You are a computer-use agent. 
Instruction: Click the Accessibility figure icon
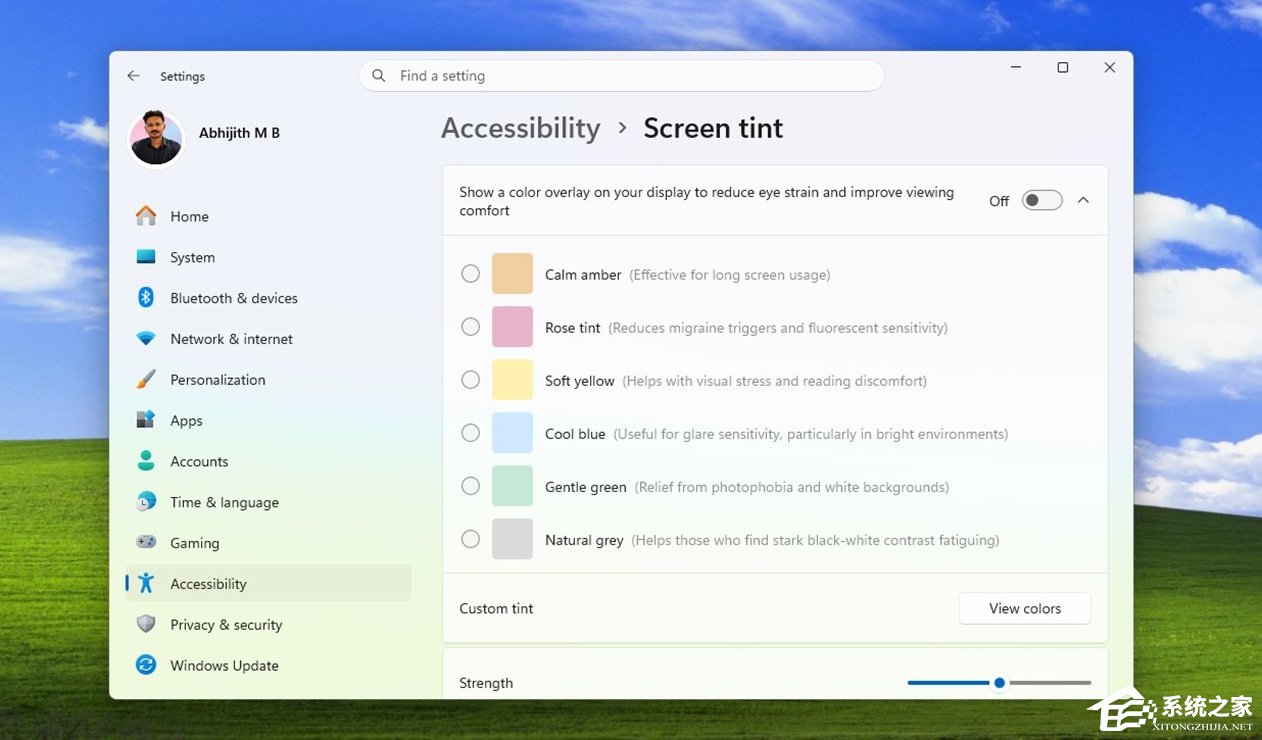click(x=146, y=583)
